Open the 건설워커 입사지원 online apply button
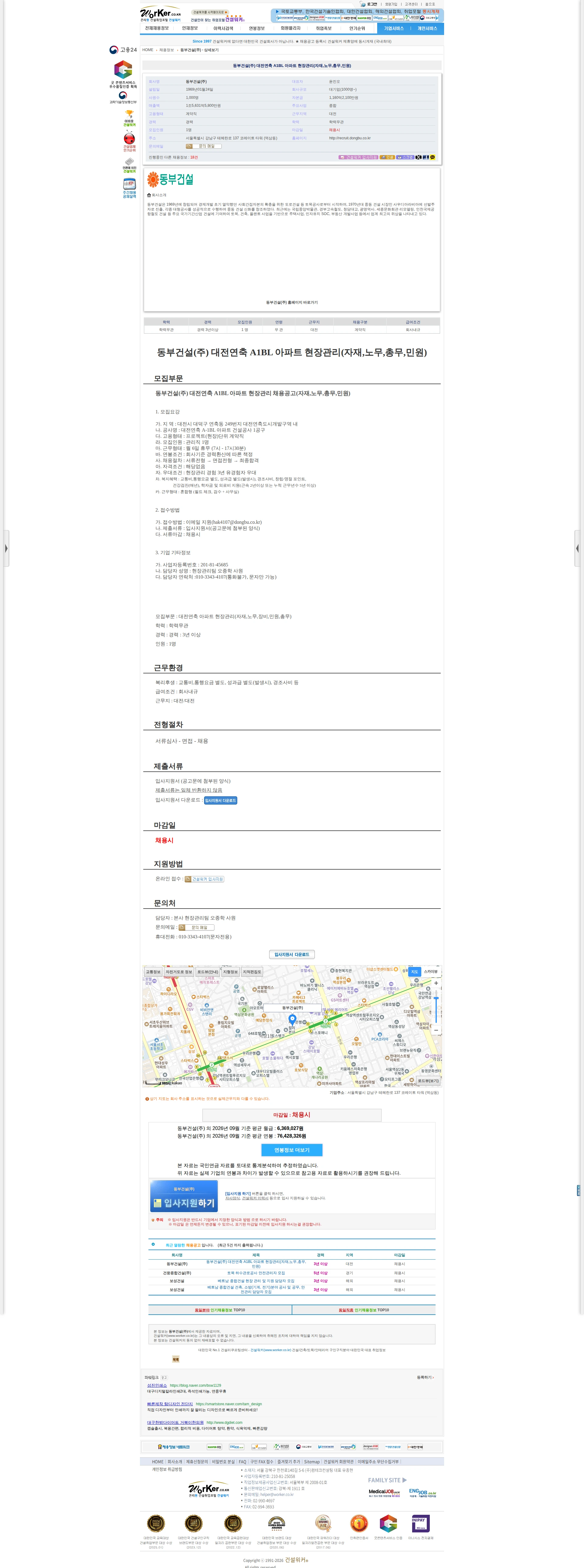 coord(205,879)
